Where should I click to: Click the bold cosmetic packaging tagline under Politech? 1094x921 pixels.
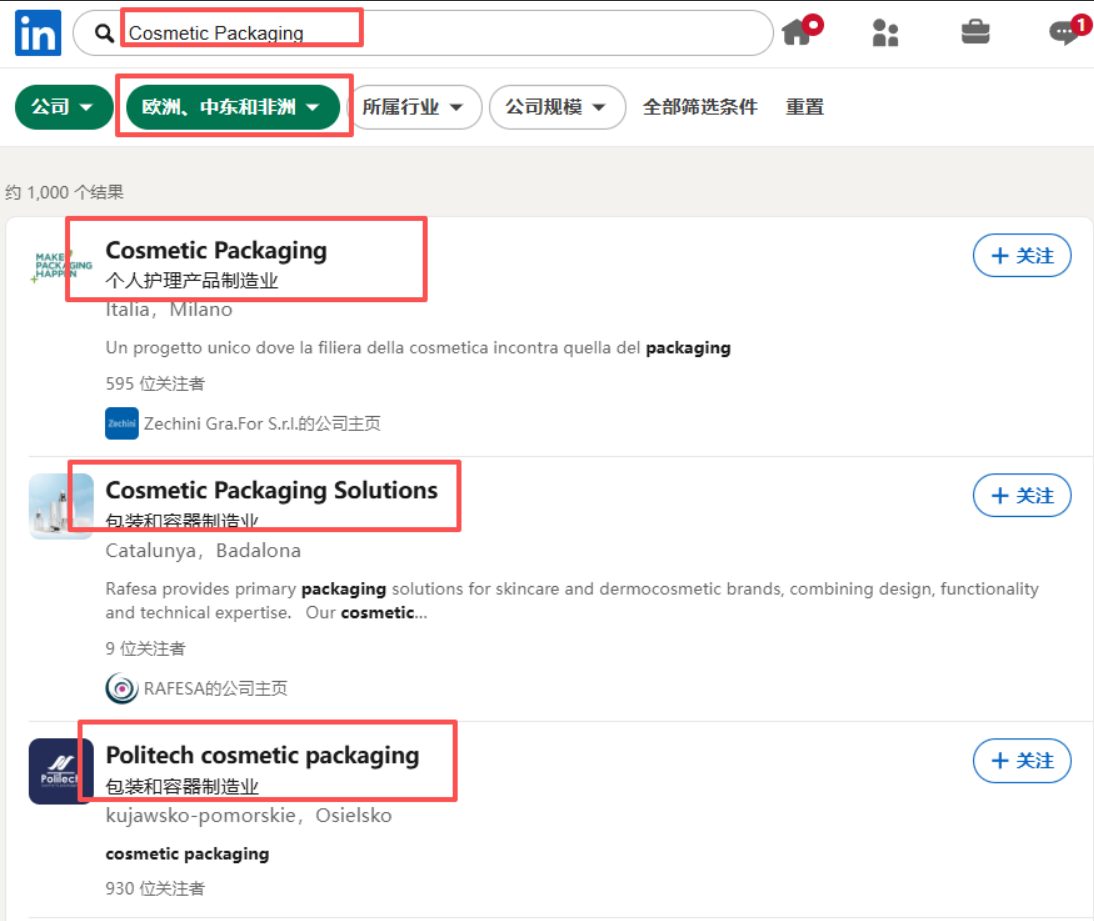point(187,854)
